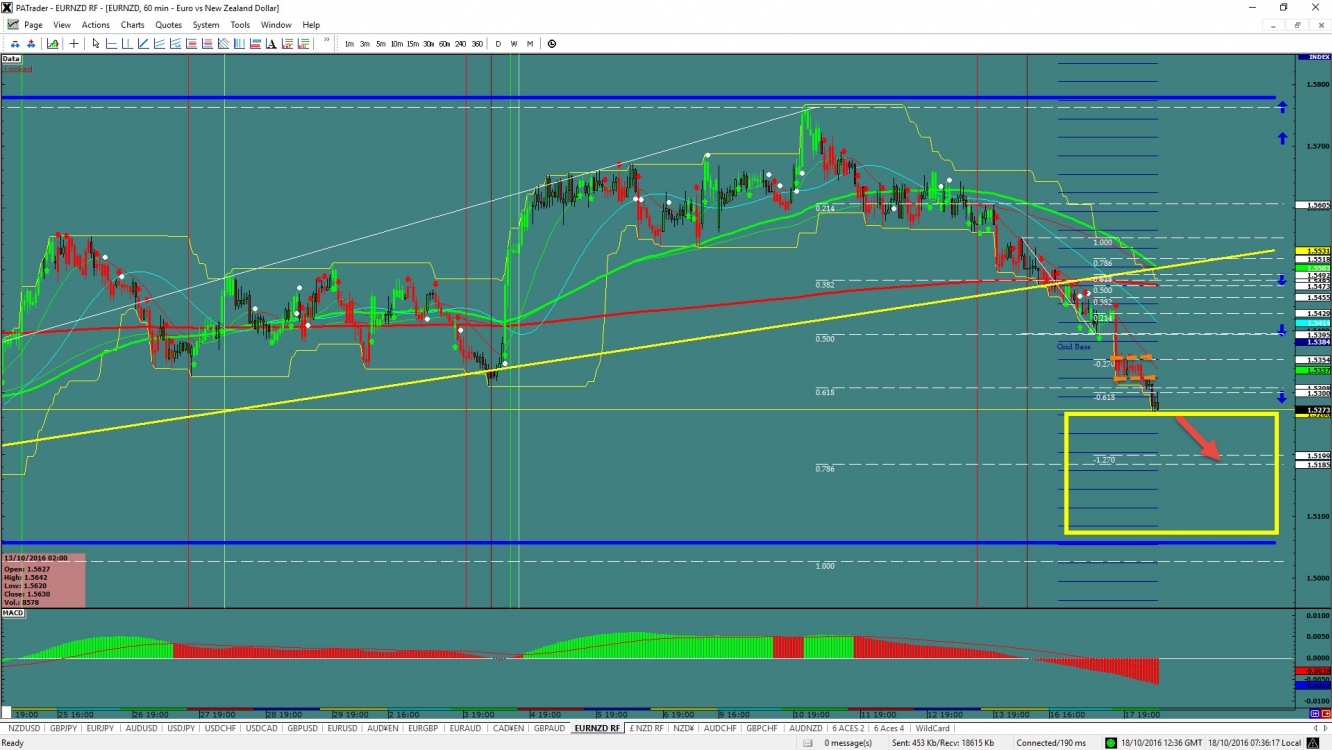Switch to the GBPUSD tab
Viewport: 1332px width, 750px height.
(302, 728)
